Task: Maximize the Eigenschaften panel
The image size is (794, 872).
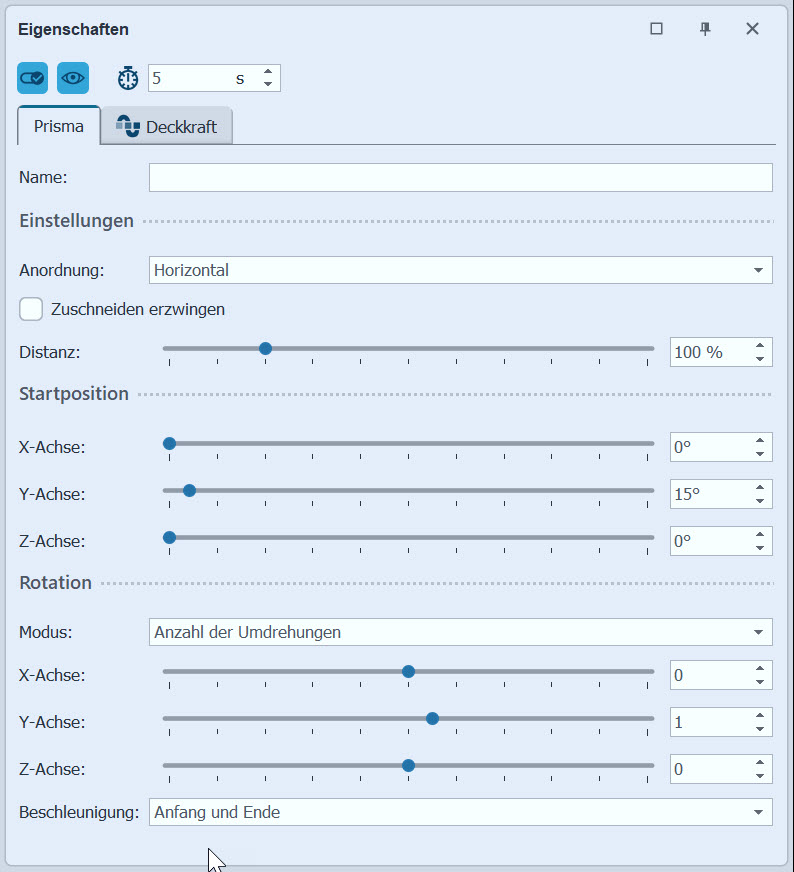Action: pyautogui.click(x=656, y=29)
